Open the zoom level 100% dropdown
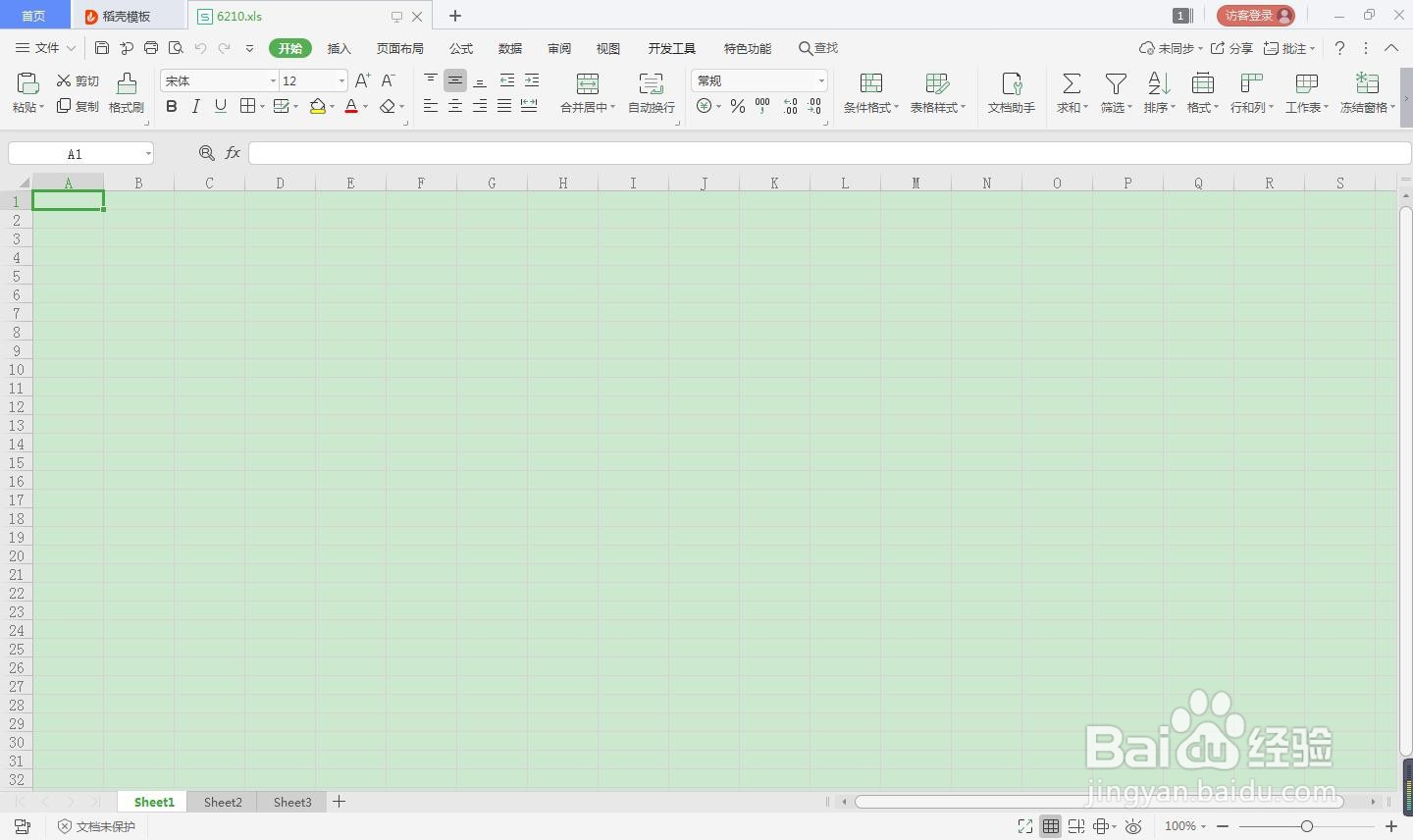This screenshot has height=840, width=1413. (1185, 826)
